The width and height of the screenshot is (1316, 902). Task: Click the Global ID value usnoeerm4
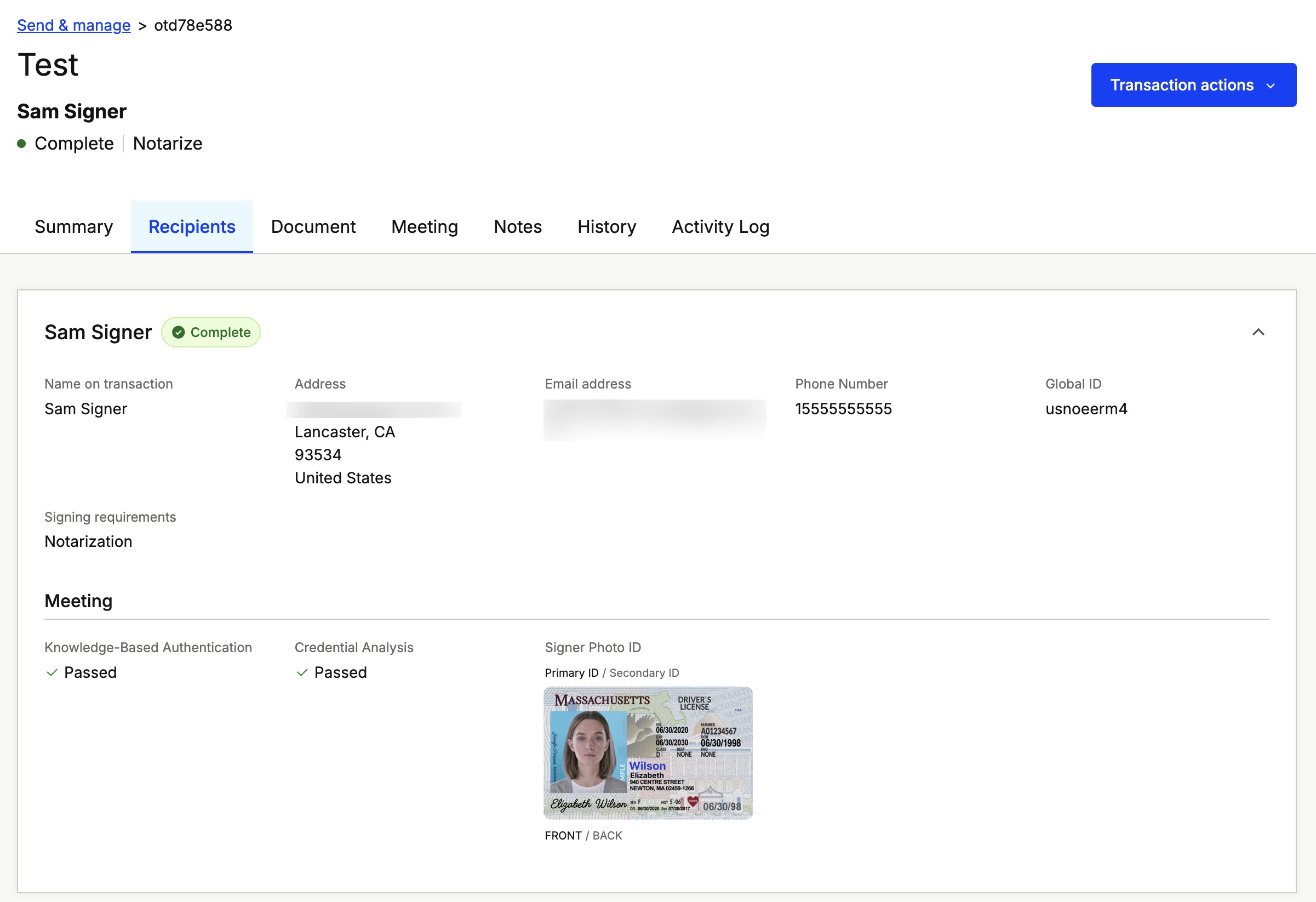[1086, 409]
